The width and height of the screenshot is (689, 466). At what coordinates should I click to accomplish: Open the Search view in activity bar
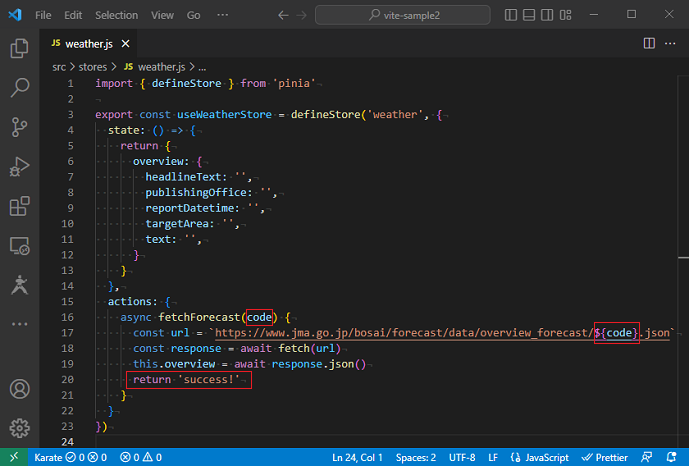(x=19, y=87)
